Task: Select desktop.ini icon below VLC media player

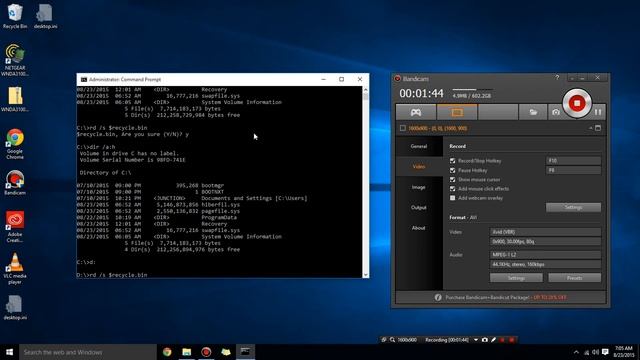Action: [15, 308]
